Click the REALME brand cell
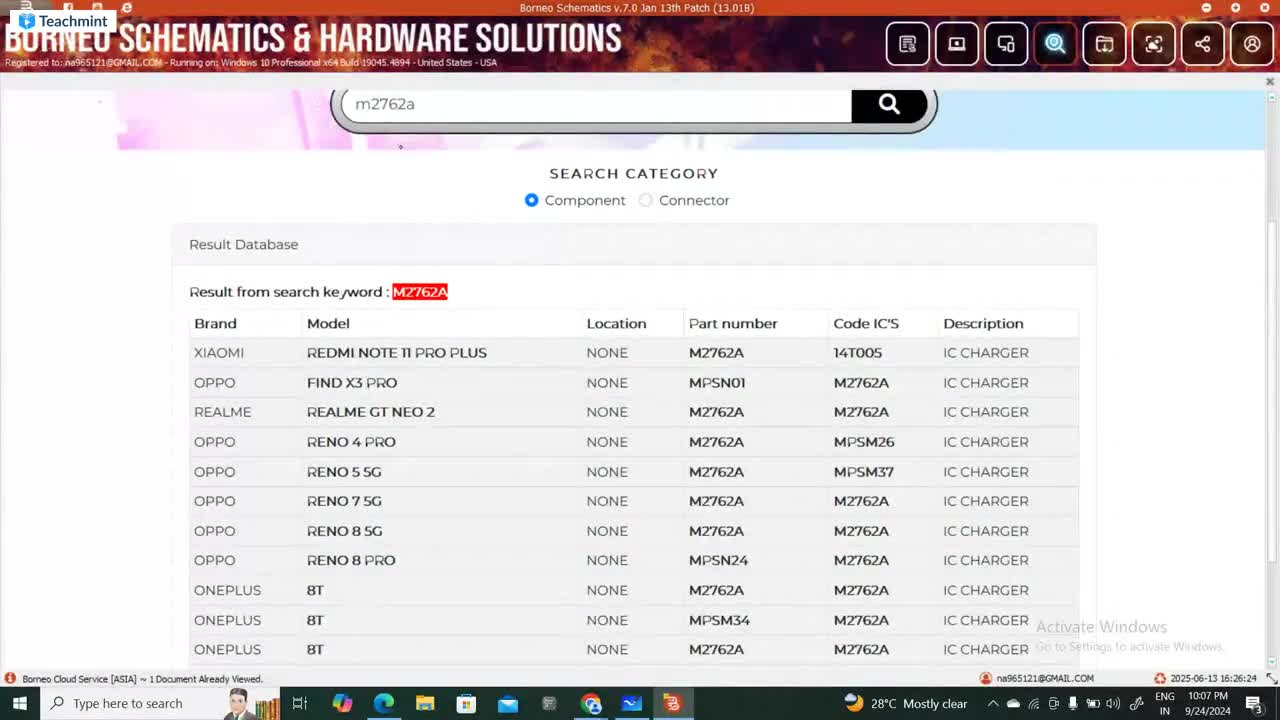 (x=223, y=412)
